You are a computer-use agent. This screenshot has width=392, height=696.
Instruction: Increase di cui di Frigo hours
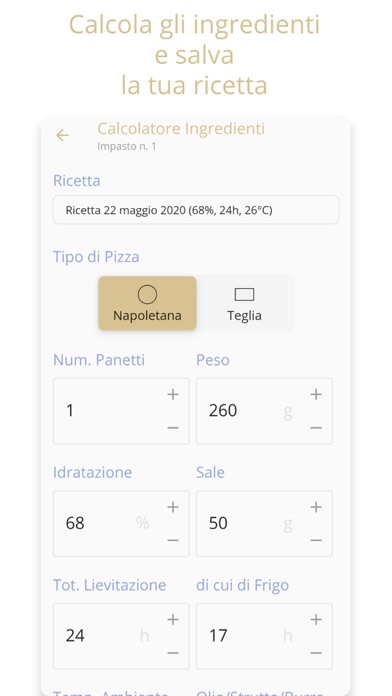click(316, 620)
